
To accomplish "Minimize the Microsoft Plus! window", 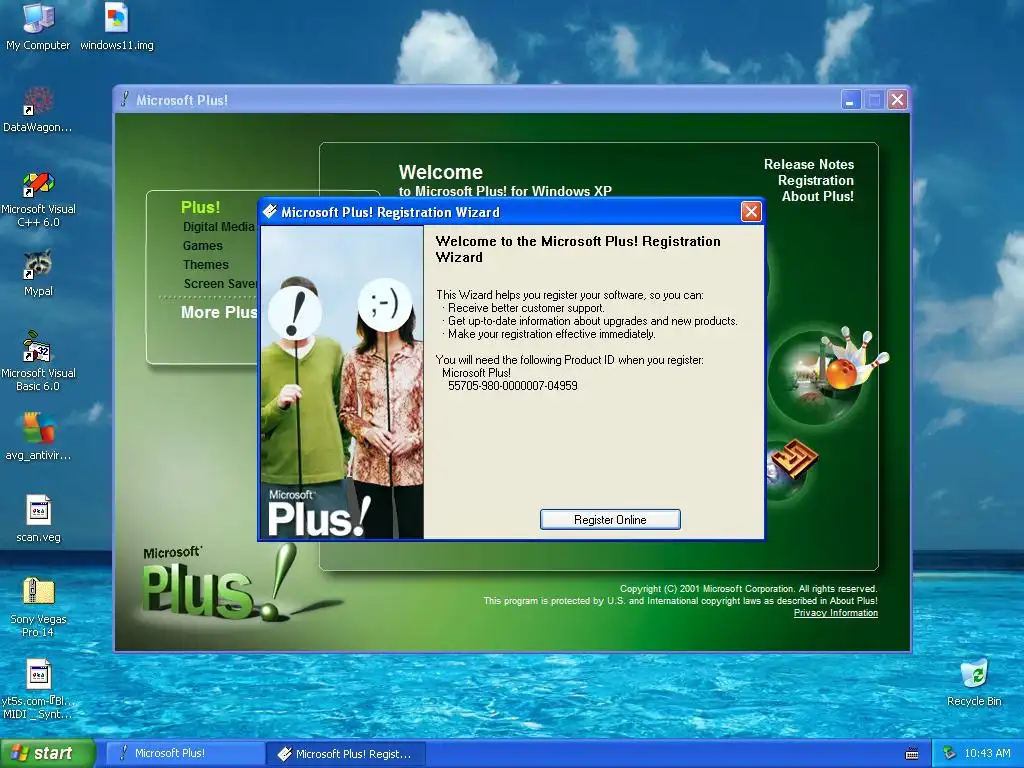I will click(x=850, y=100).
